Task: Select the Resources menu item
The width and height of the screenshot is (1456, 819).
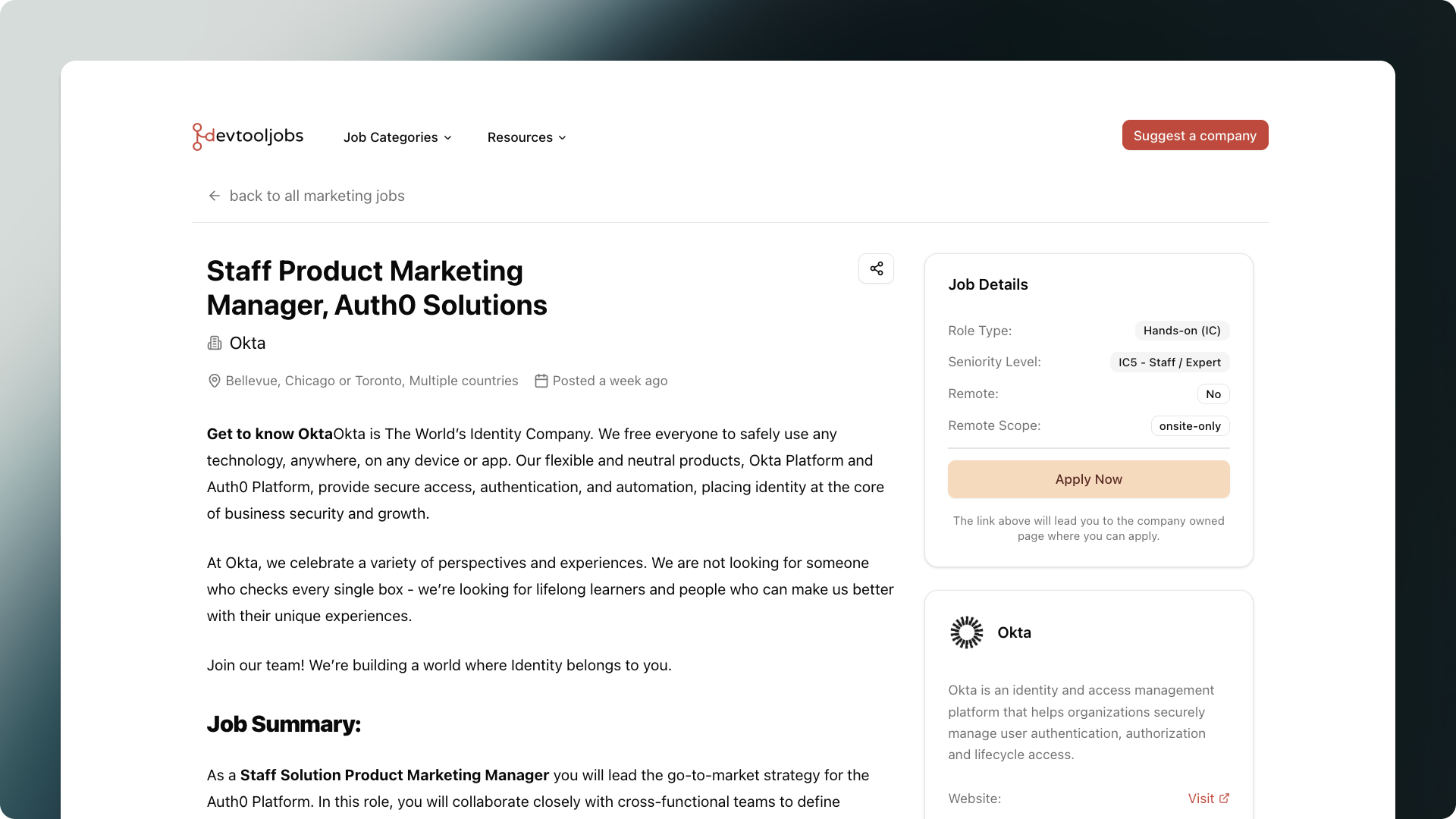Action: coord(519,137)
